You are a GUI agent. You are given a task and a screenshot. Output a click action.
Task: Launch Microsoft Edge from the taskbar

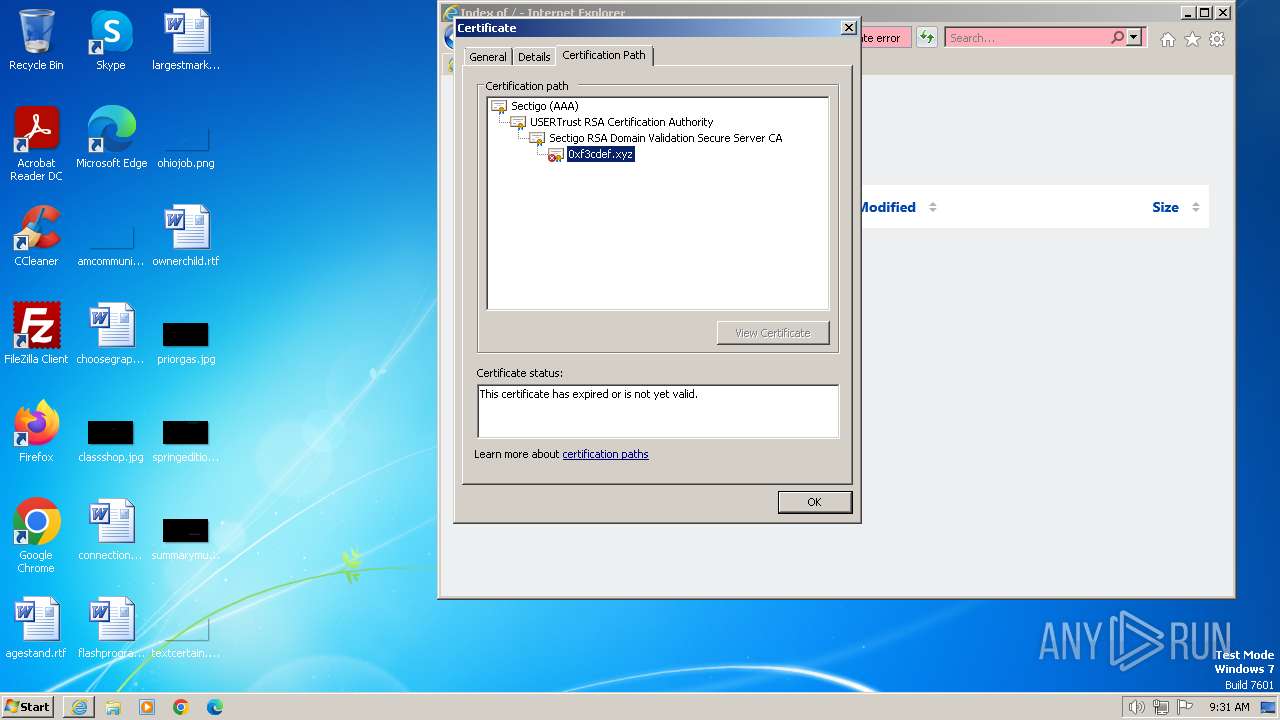pyautogui.click(x=215, y=707)
